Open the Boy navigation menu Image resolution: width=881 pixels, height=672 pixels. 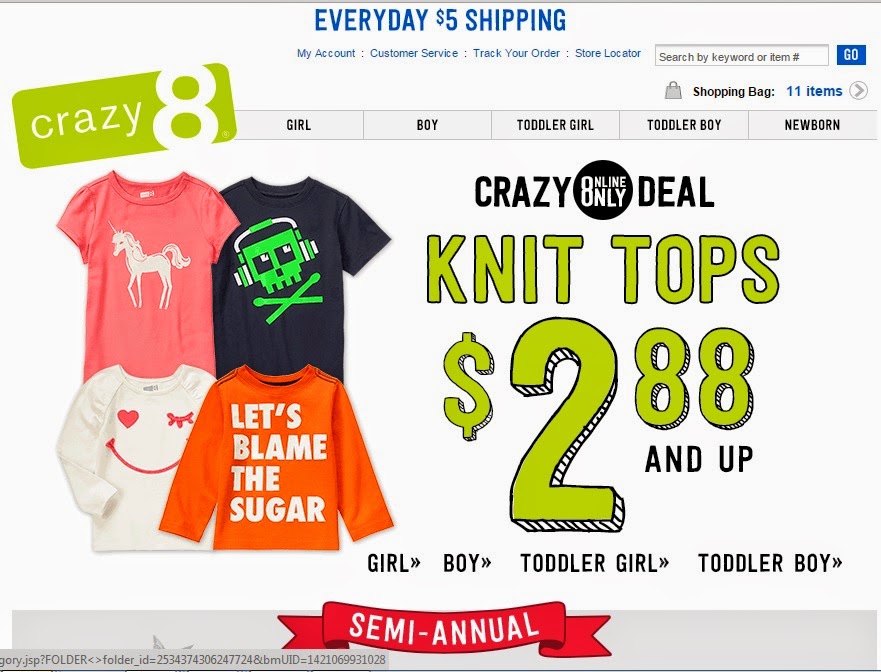tap(427, 125)
